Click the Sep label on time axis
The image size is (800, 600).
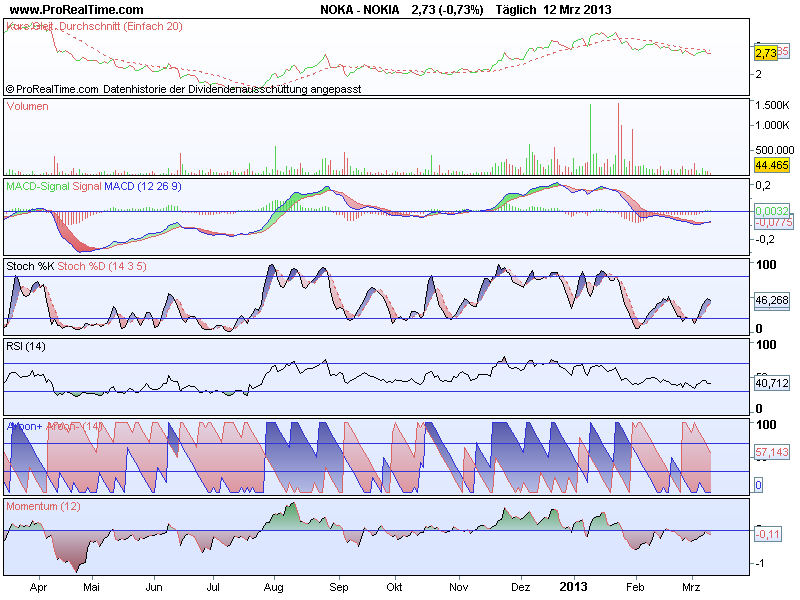[339, 587]
